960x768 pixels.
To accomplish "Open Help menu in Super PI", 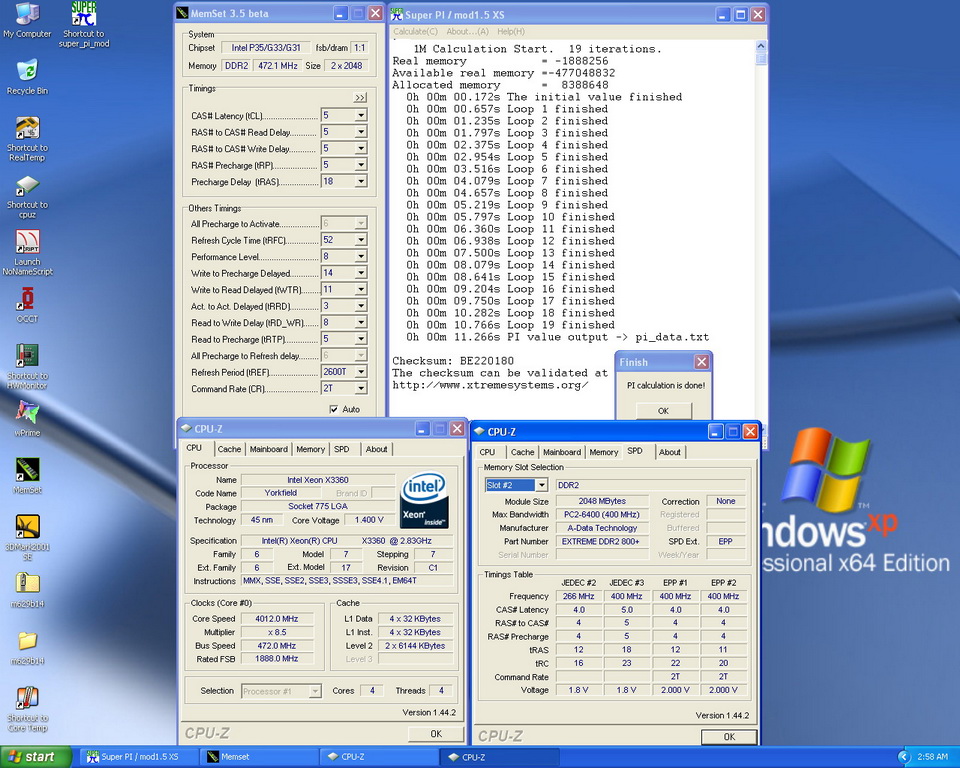I will (511, 31).
